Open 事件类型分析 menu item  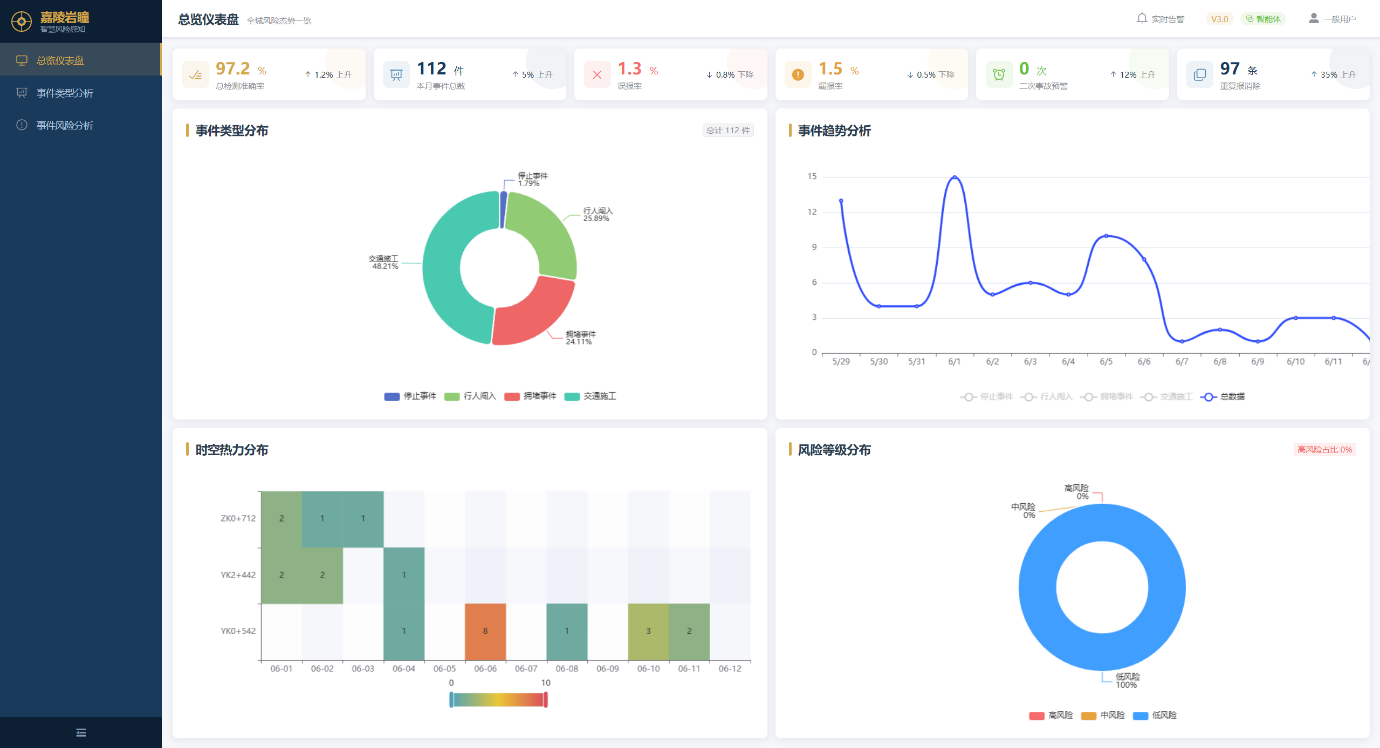coord(80,93)
